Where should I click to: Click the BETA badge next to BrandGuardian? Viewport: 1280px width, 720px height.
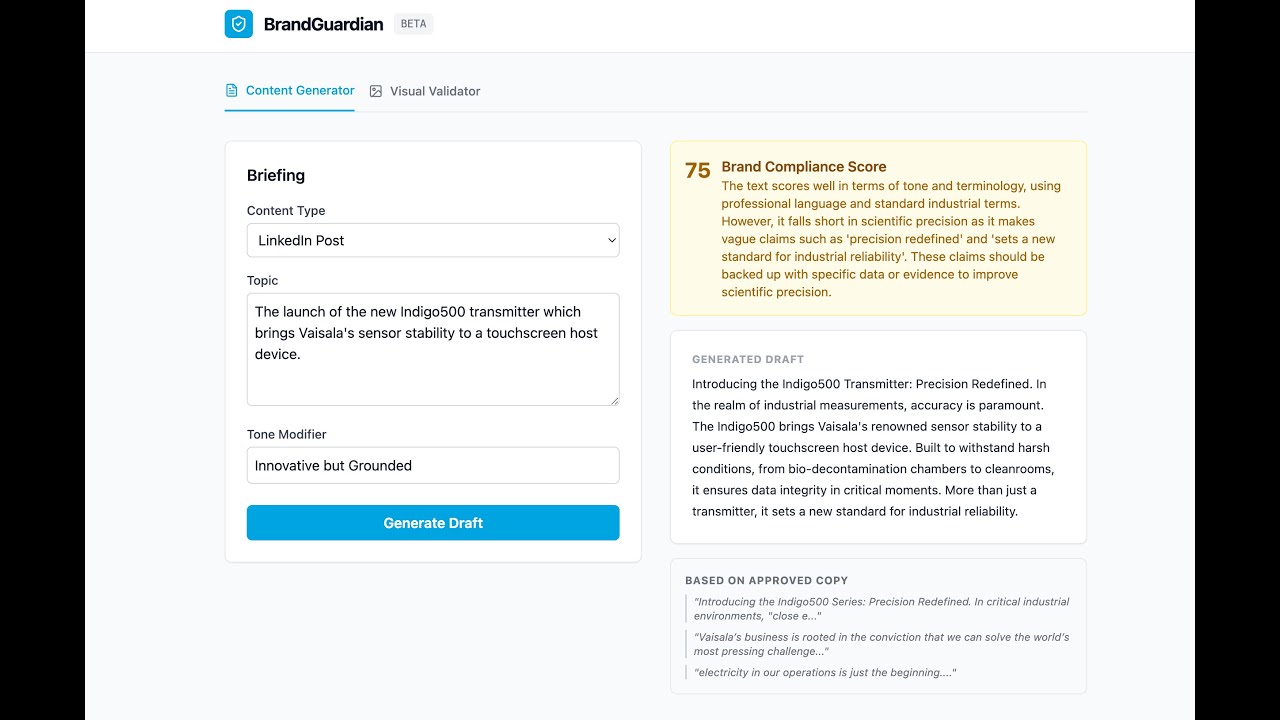click(413, 24)
